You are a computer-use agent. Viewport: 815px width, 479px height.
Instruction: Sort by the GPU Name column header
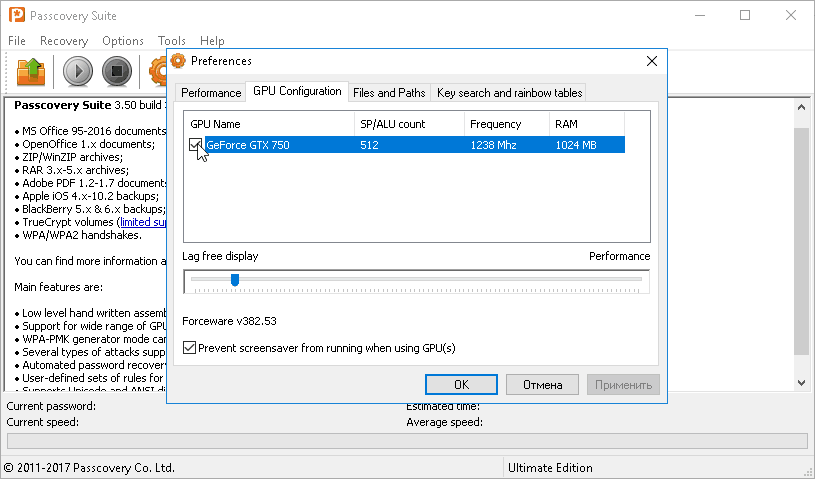269,124
